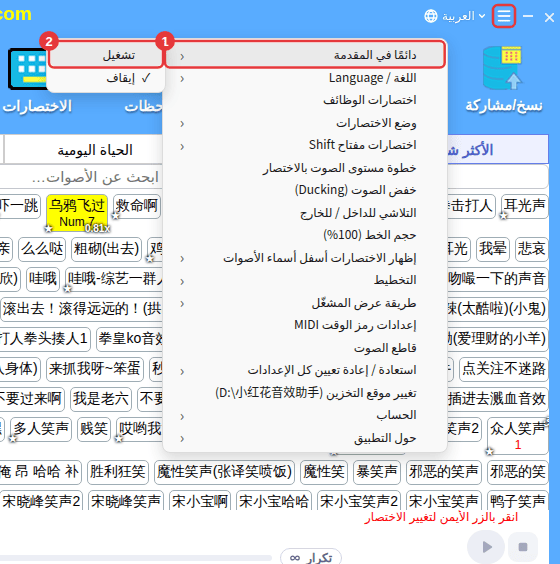This screenshot has height=564, width=560.
Task: Expand وضع الاختصارات submenu
Action: [x=305, y=123]
